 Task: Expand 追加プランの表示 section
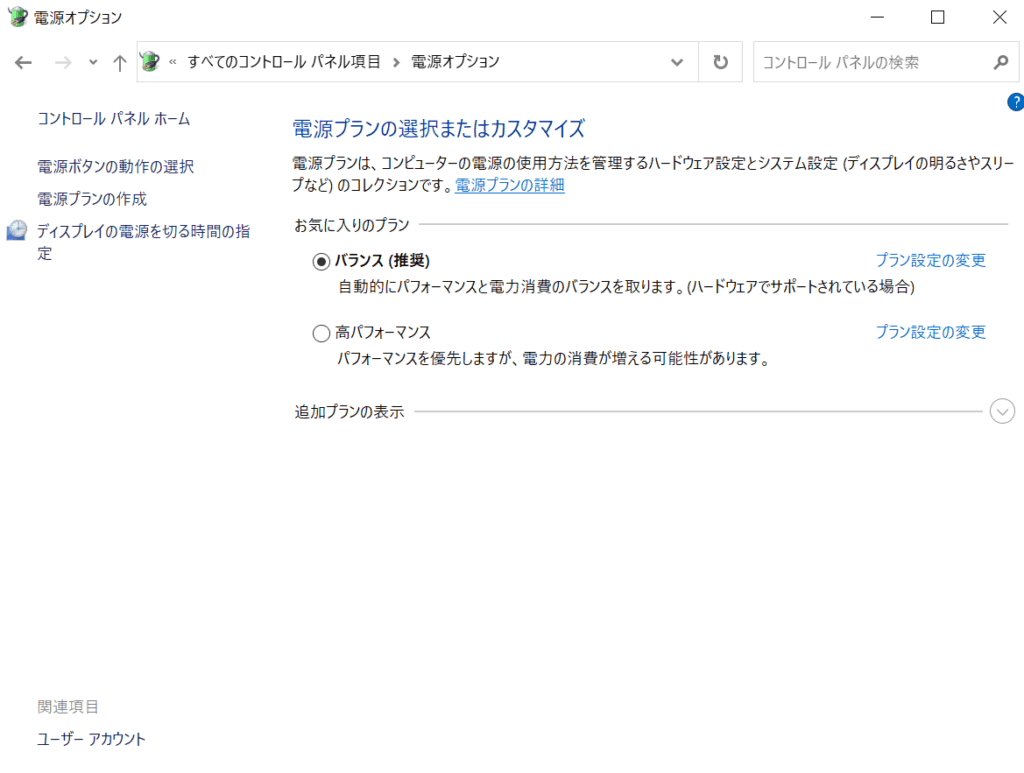(x=1002, y=411)
